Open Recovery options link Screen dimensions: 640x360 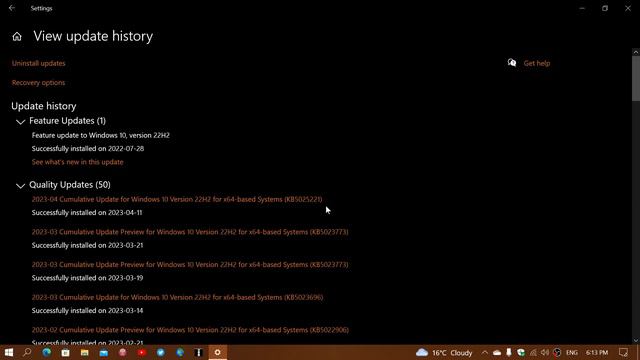point(38,82)
